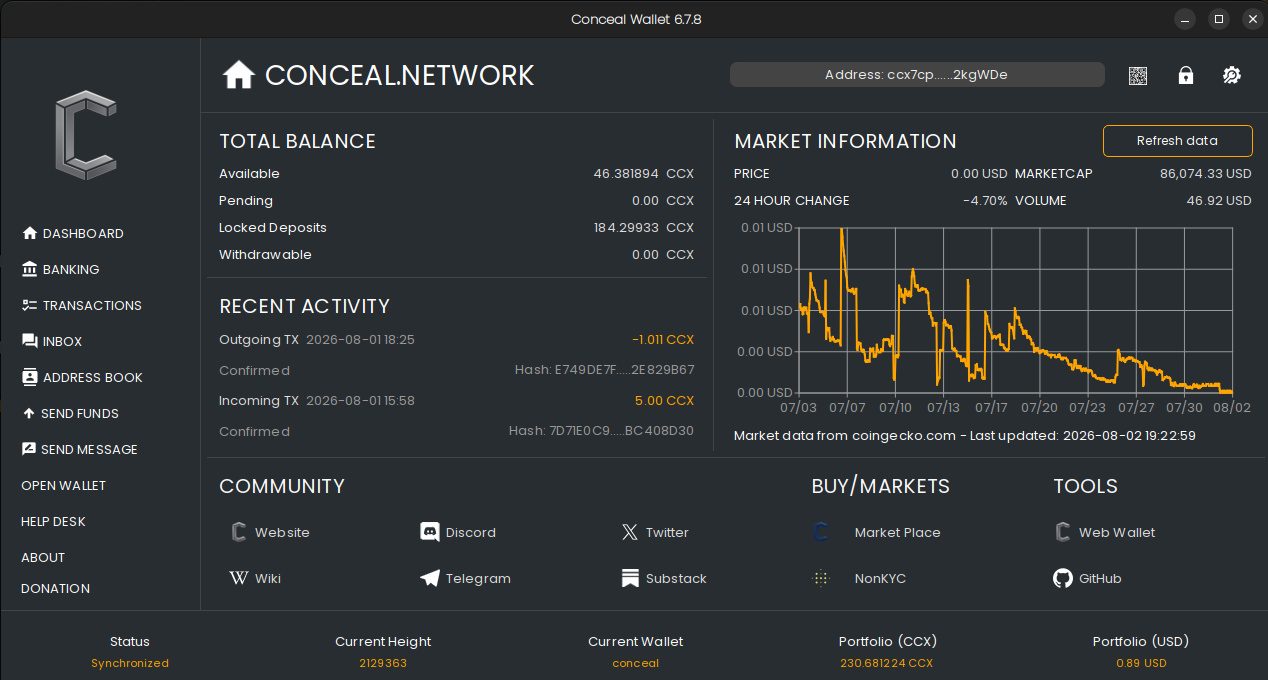This screenshot has width=1268, height=680.
Task: Click the Conceal logo in the sidebar
Action: tap(86, 135)
